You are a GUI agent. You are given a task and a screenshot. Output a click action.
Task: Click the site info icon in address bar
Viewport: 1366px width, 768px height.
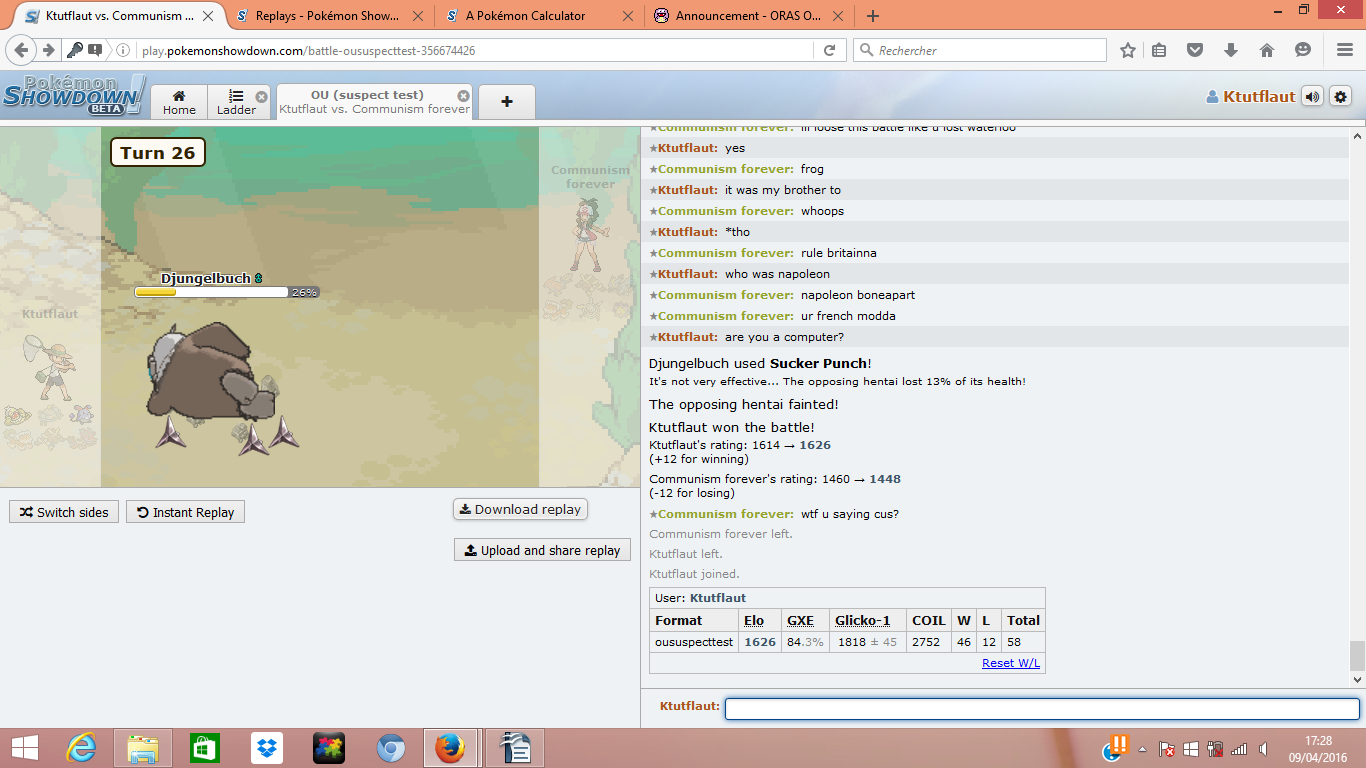tap(123, 50)
